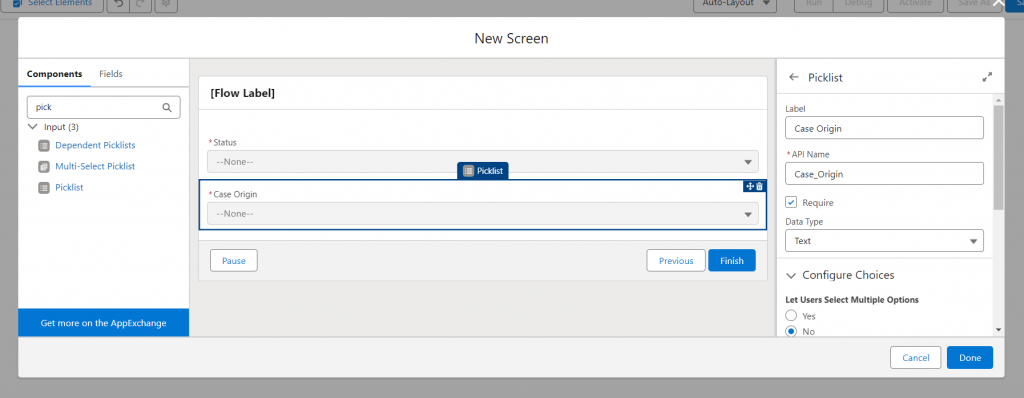Expand the properties panel with the arrows icon
Viewport: 1024px width, 398px height.
987,77
